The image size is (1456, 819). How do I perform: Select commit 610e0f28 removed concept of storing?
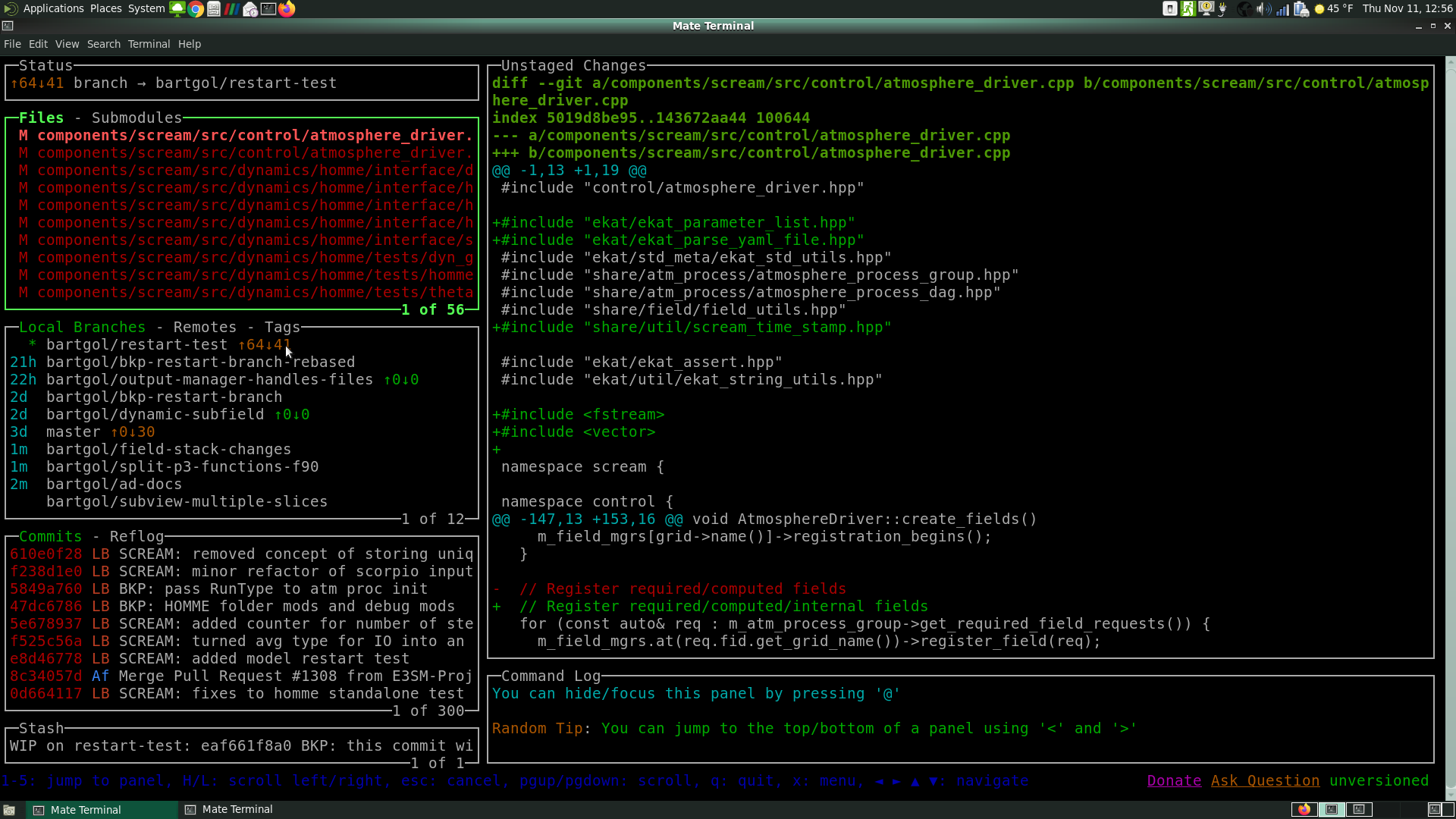[x=241, y=554]
